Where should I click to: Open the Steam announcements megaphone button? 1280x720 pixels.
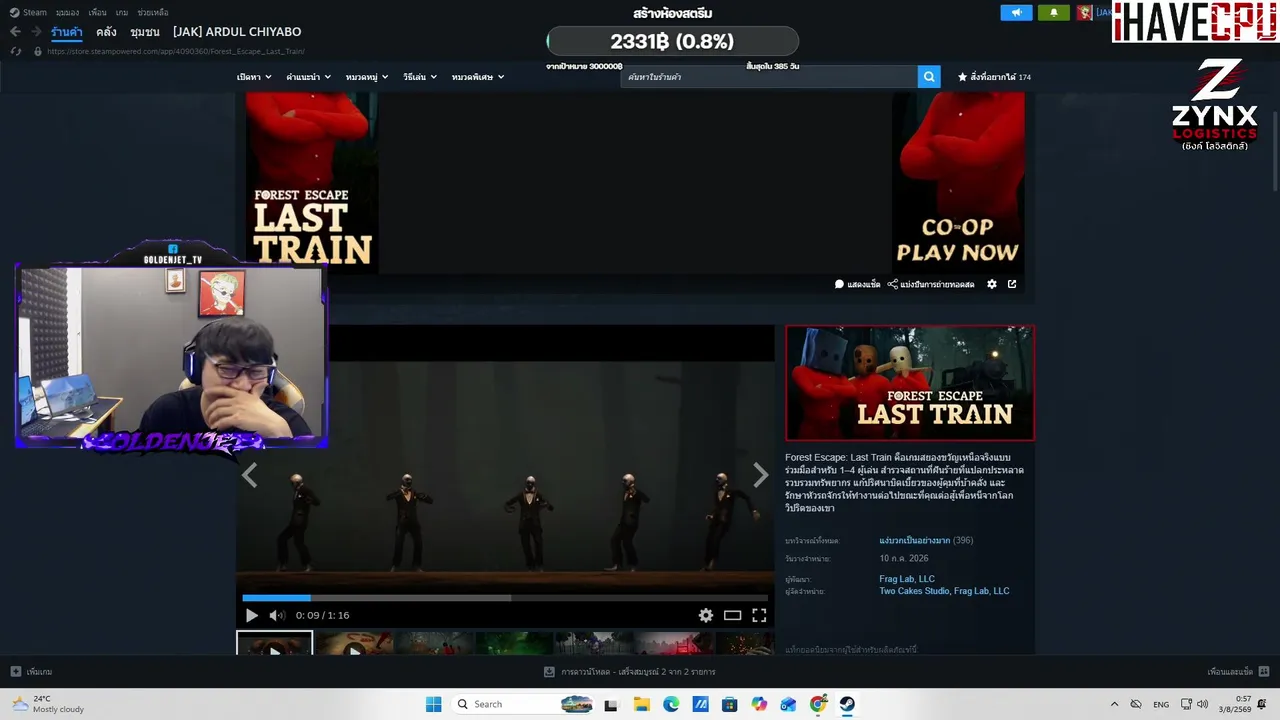click(x=1016, y=13)
